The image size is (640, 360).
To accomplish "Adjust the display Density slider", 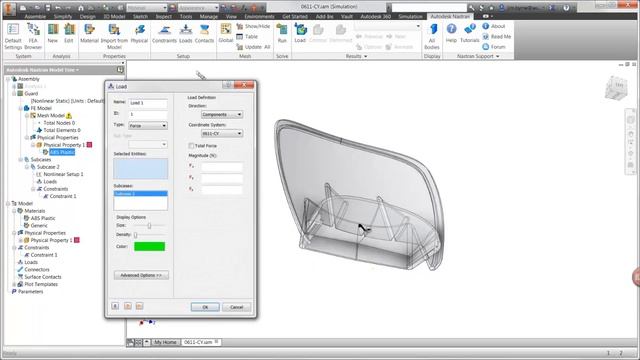I will pyautogui.click(x=135, y=235).
